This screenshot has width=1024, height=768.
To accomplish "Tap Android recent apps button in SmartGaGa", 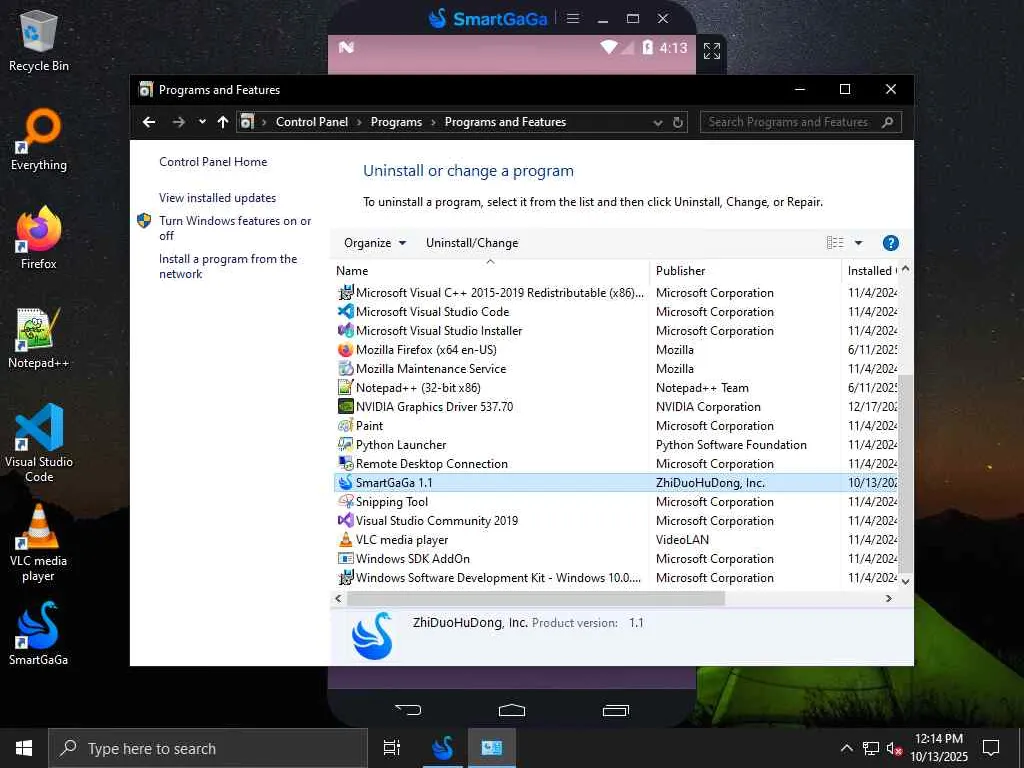I will [x=615, y=710].
